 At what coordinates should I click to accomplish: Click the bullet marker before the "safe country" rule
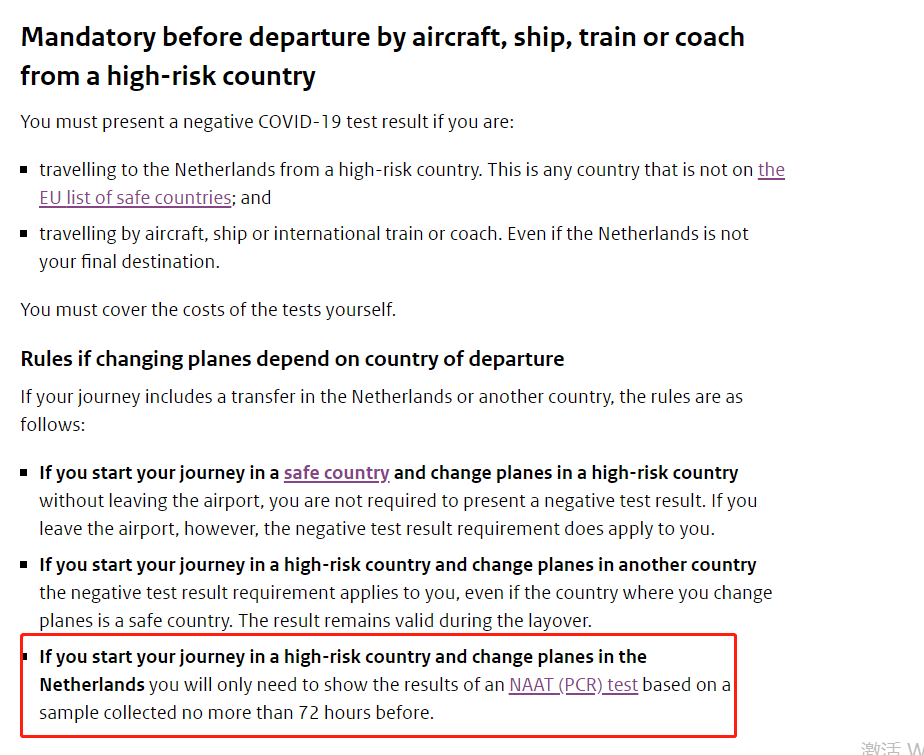coord(24,472)
